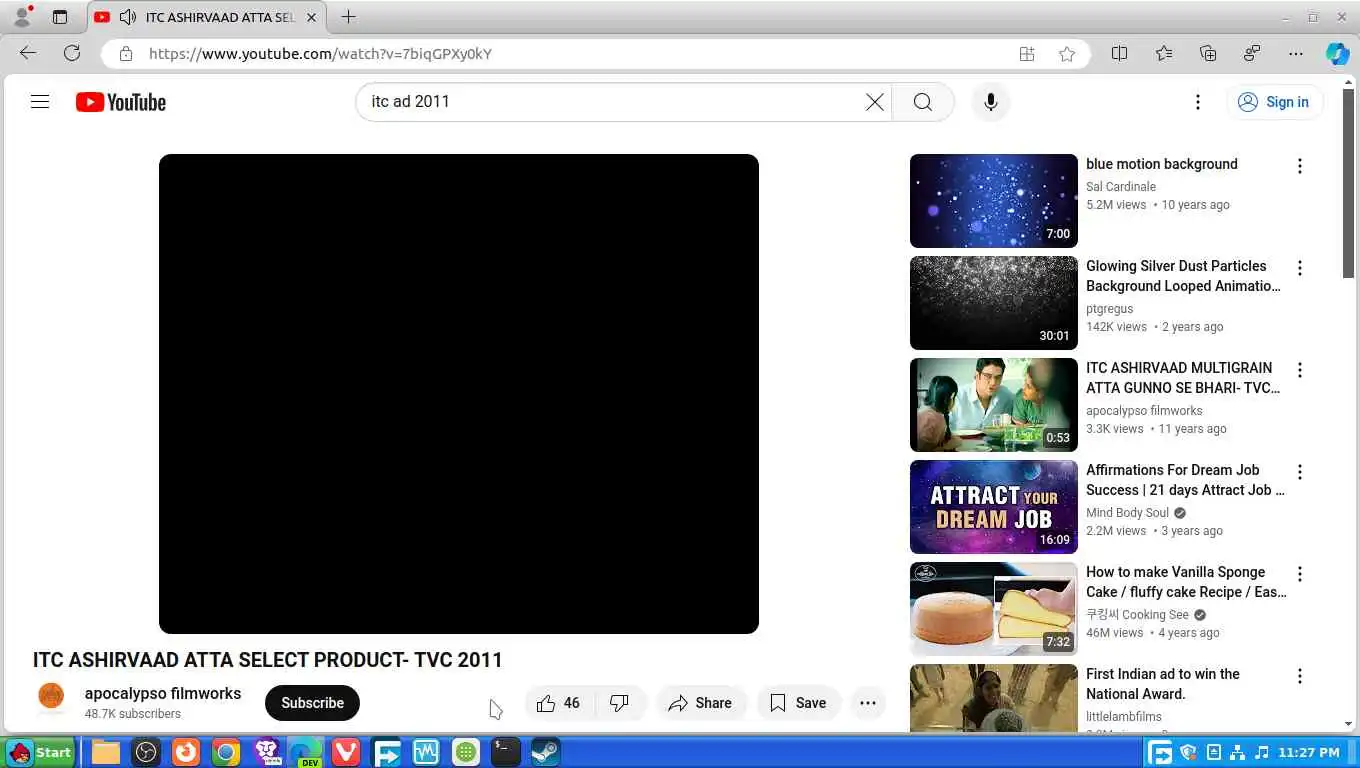Open Glowing Silver Dust Particles video title

click(1183, 276)
